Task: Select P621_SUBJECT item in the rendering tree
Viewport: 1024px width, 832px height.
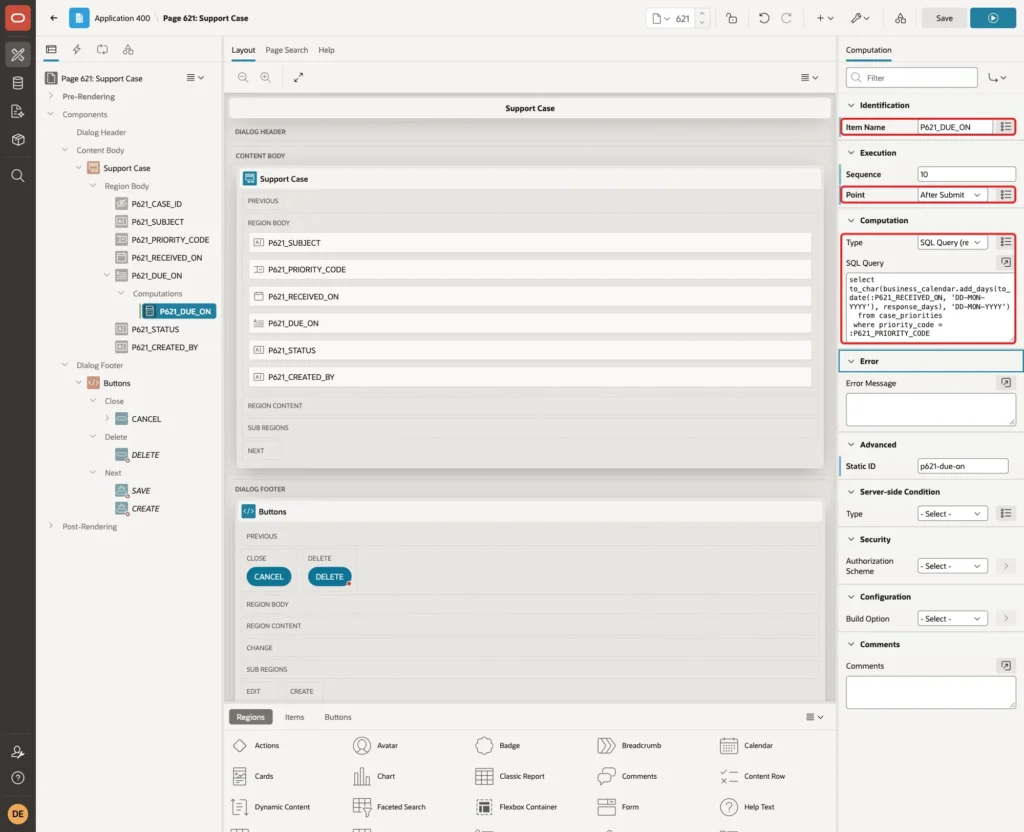Action: click(x=157, y=222)
